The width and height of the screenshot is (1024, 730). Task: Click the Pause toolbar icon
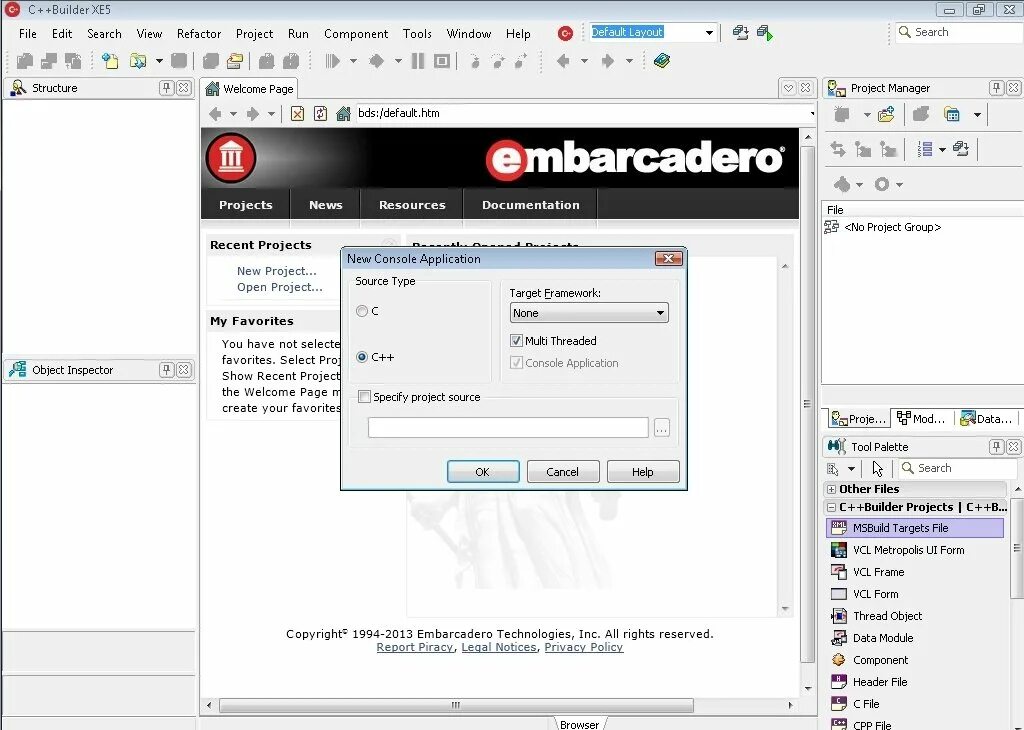418,61
